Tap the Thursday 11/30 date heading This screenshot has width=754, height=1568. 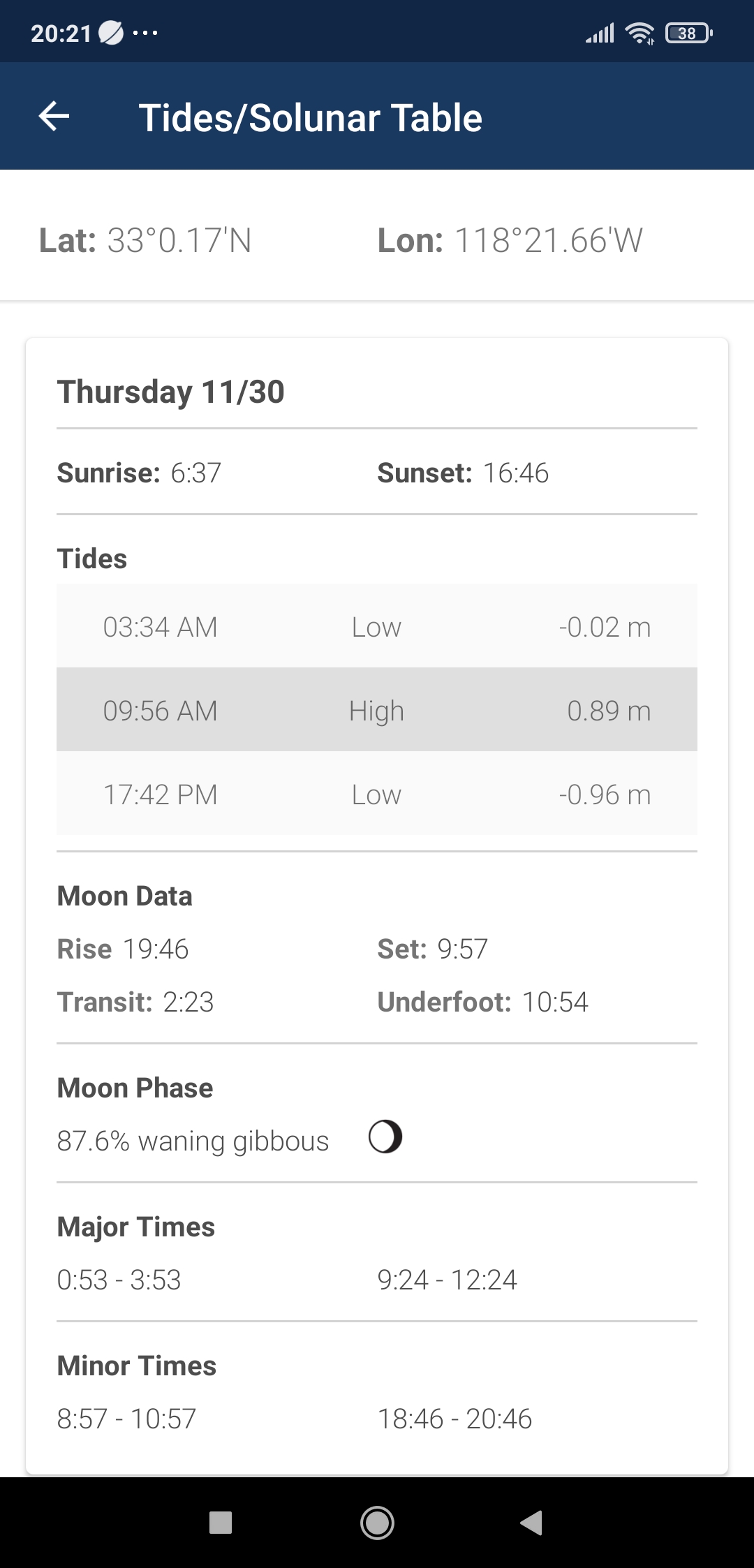pyautogui.click(x=171, y=392)
